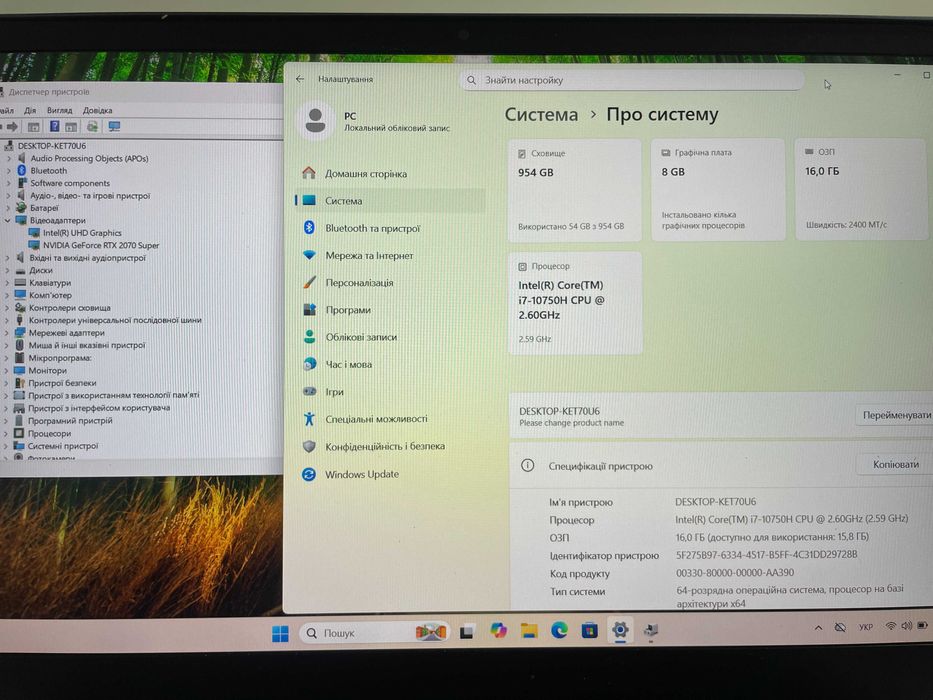
Task: Expand Bluetooth node in Device Manager
Action: pyautogui.click(x=8, y=171)
